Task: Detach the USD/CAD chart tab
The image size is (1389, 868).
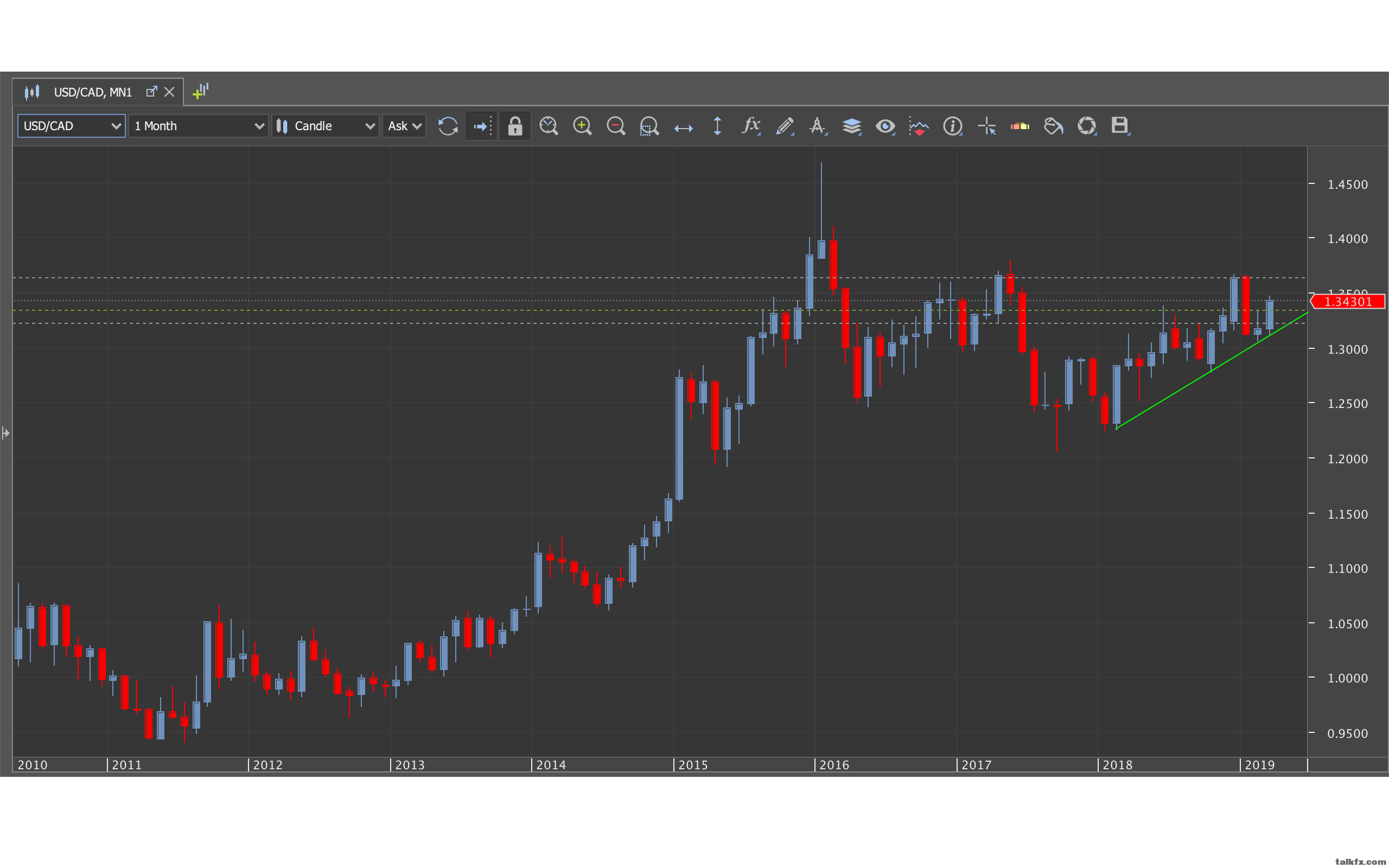Action: (151, 91)
